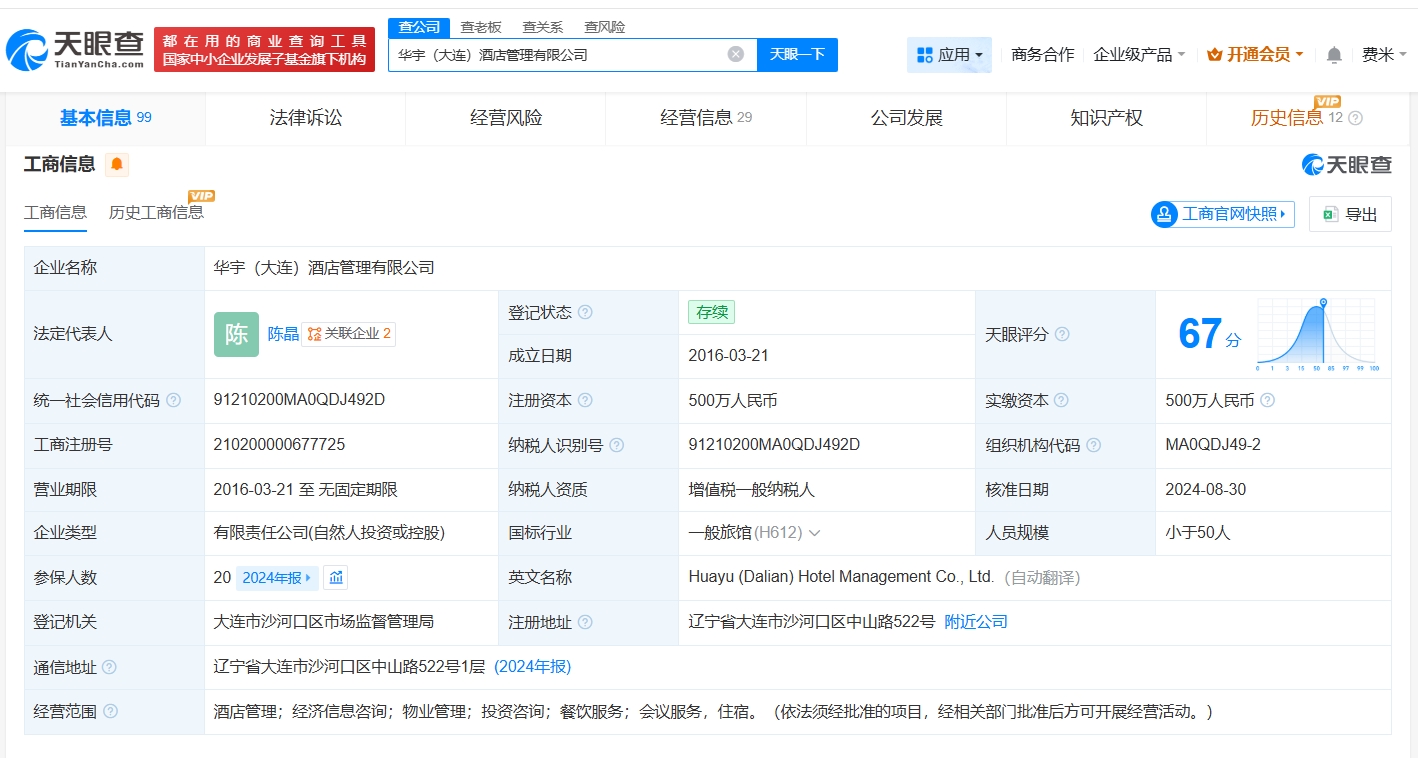Open the 附近公司 link

[x=976, y=622]
